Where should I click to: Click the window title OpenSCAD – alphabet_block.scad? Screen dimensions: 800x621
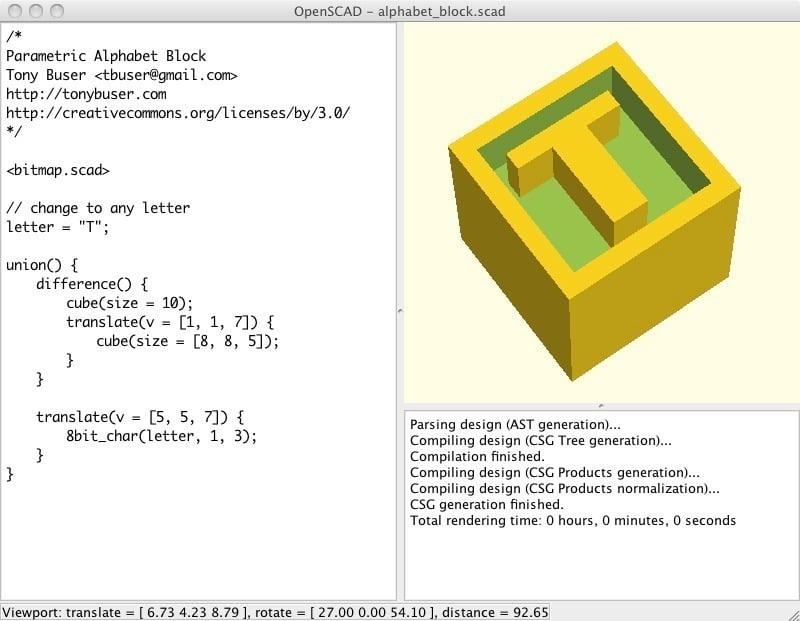399,11
